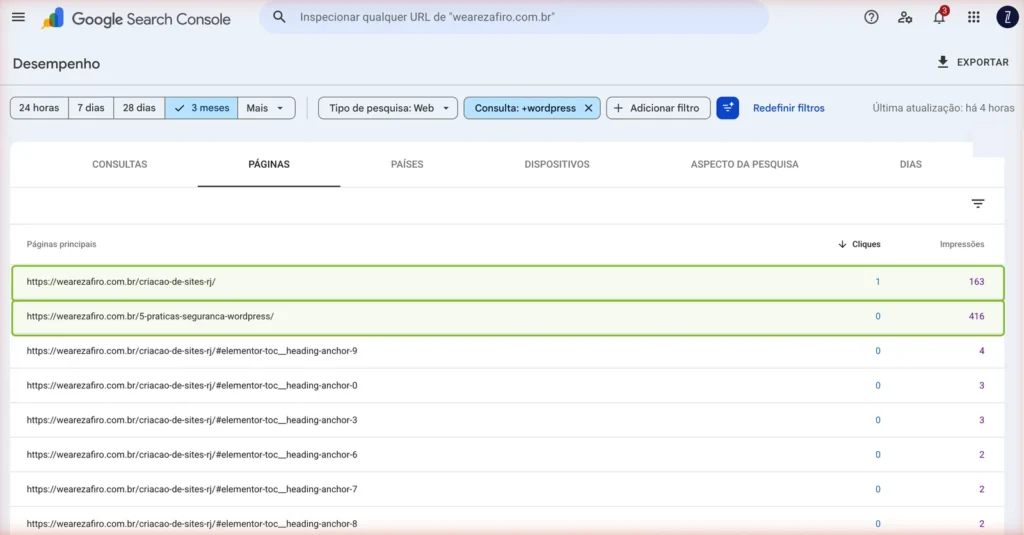Switch to the Páginas tab
This screenshot has height=535, width=1024.
(269, 165)
